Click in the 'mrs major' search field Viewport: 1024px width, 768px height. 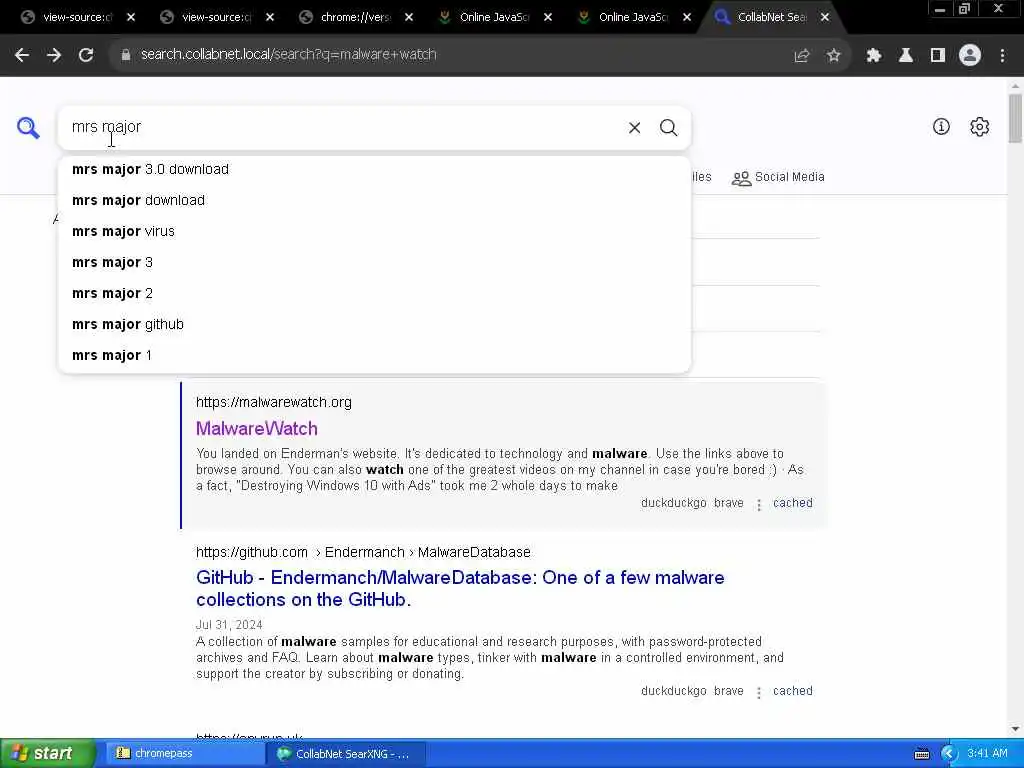340,127
